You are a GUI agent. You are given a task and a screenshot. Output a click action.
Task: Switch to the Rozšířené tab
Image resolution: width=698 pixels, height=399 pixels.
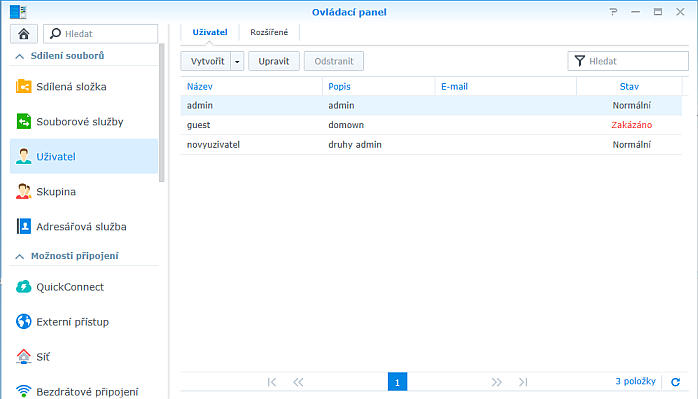tap(269, 33)
